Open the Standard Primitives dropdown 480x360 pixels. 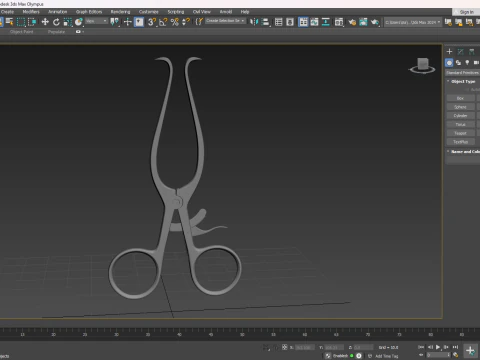pyautogui.click(x=463, y=73)
